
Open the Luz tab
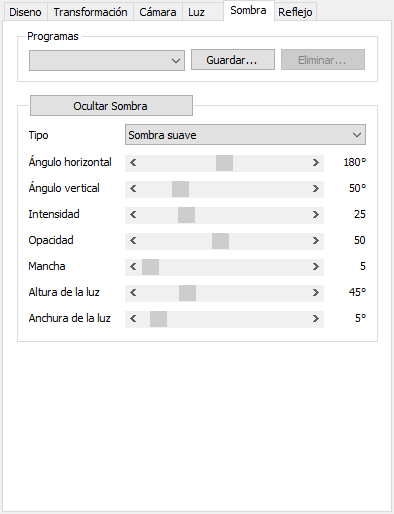(196, 12)
